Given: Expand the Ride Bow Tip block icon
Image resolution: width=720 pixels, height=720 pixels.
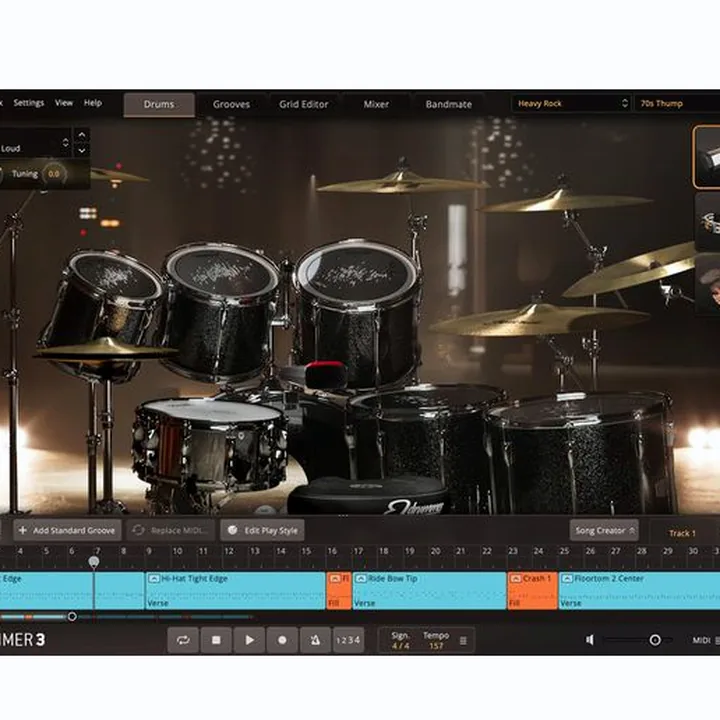Looking at the screenshot, I should pyautogui.click(x=360, y=579).
